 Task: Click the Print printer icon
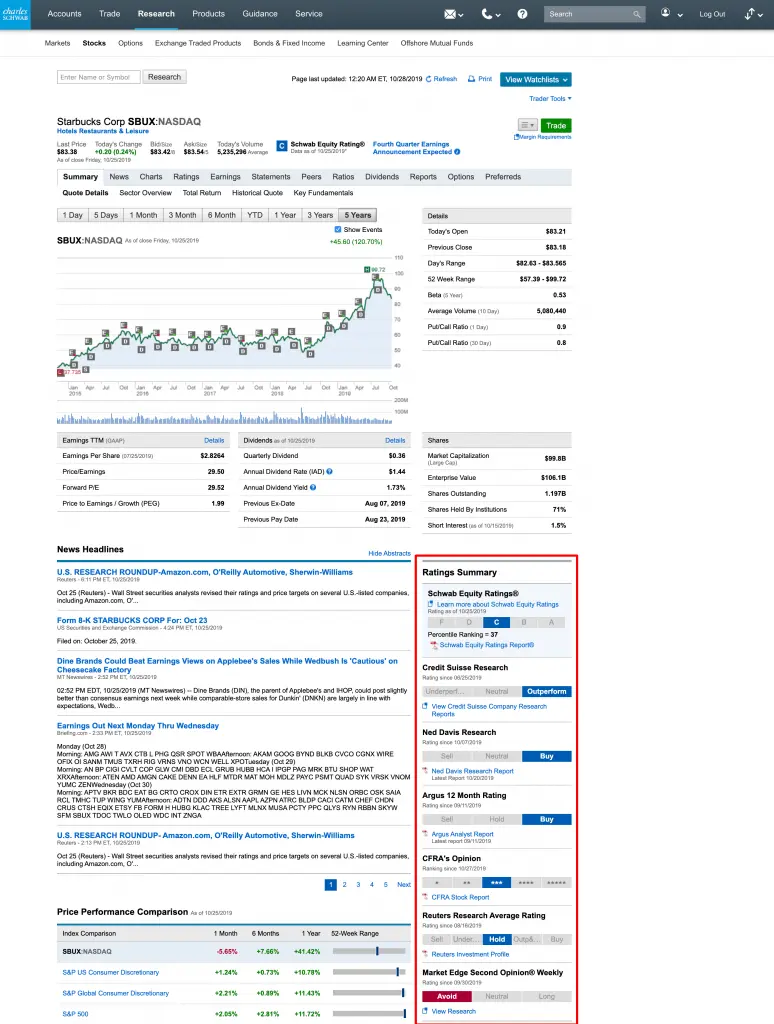(x=471, y=79)
